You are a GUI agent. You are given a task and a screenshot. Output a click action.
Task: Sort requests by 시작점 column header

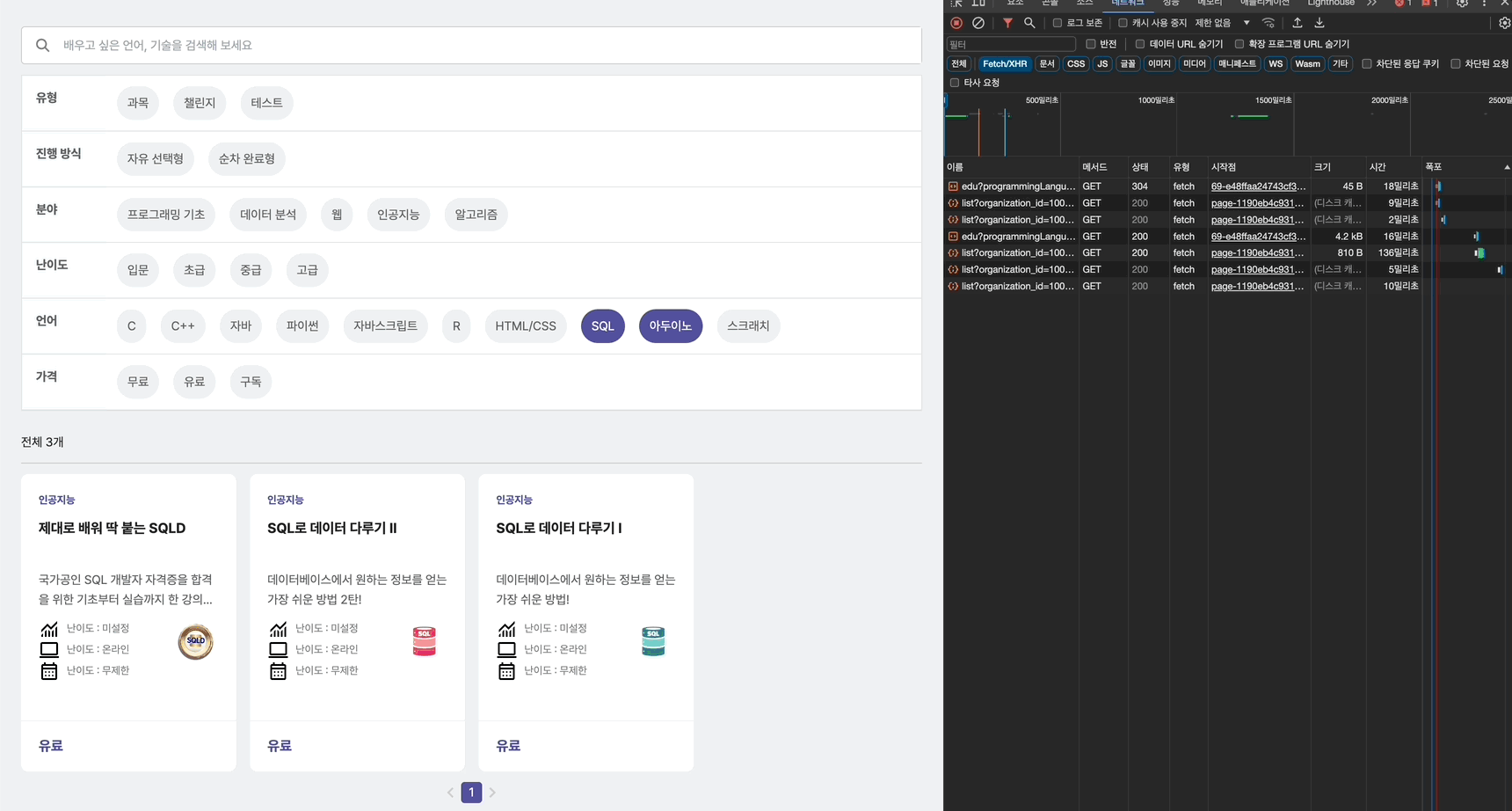click(x=1259, y=167)
